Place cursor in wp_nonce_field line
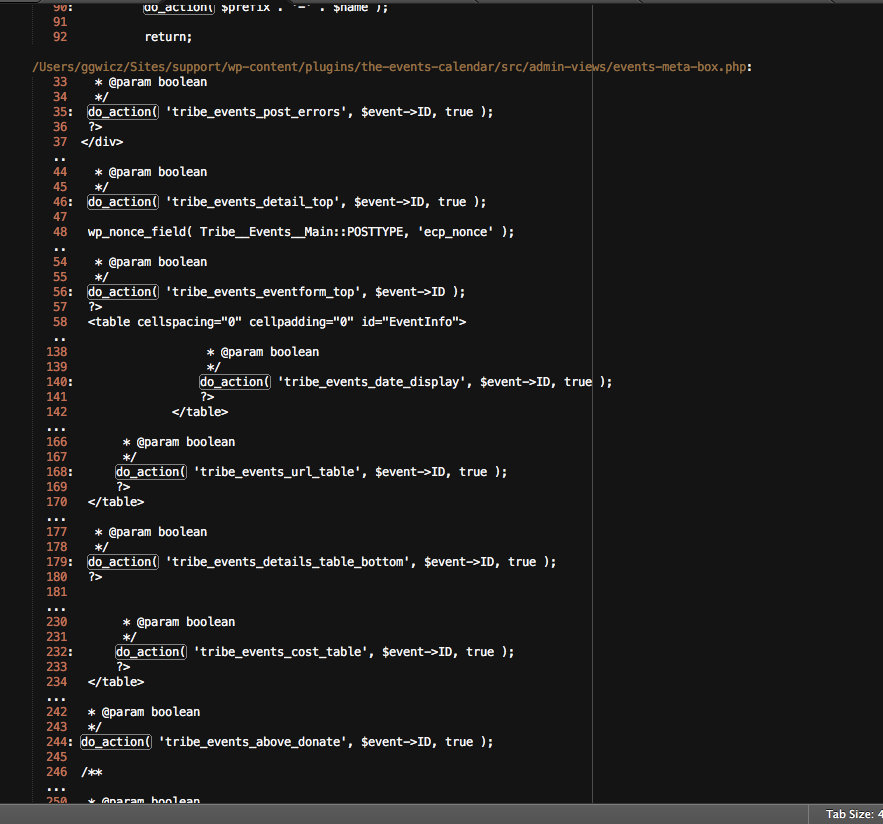Viewport: 883px width, 824px height. [x=300, y=232]
